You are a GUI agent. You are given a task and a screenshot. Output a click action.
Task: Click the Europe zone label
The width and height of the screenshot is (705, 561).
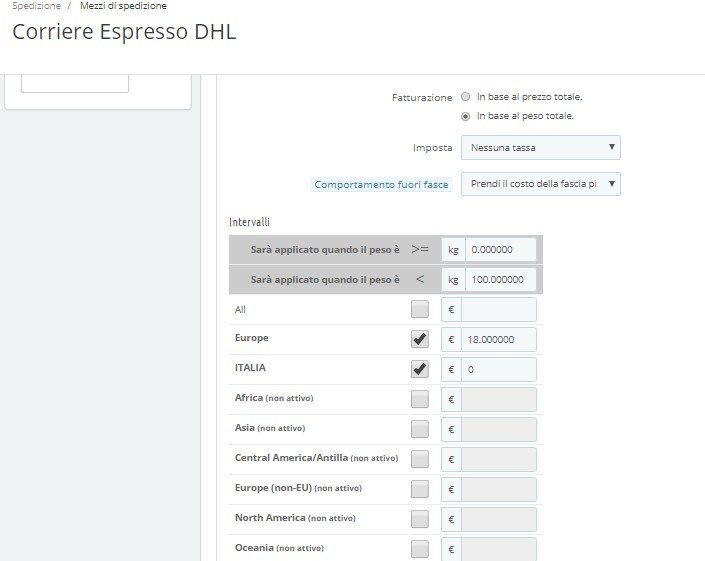tap(251, 338)
